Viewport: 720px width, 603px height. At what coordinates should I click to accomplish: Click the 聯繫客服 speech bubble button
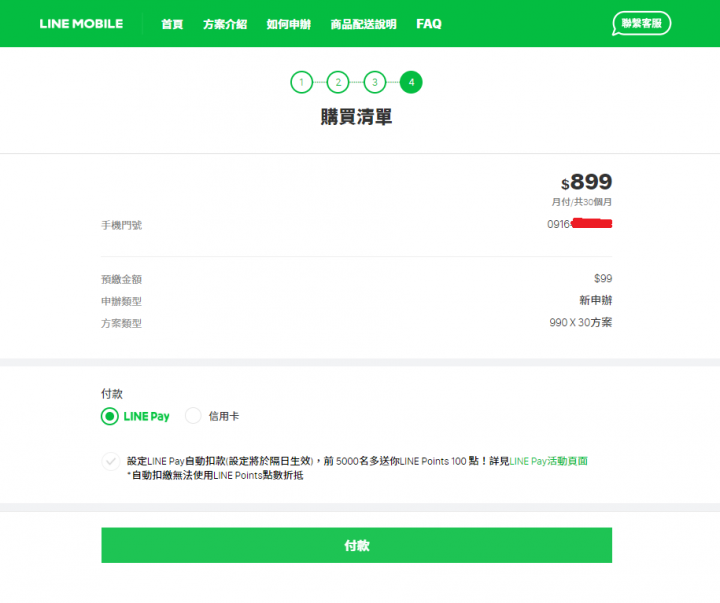(x=641, y=23)
